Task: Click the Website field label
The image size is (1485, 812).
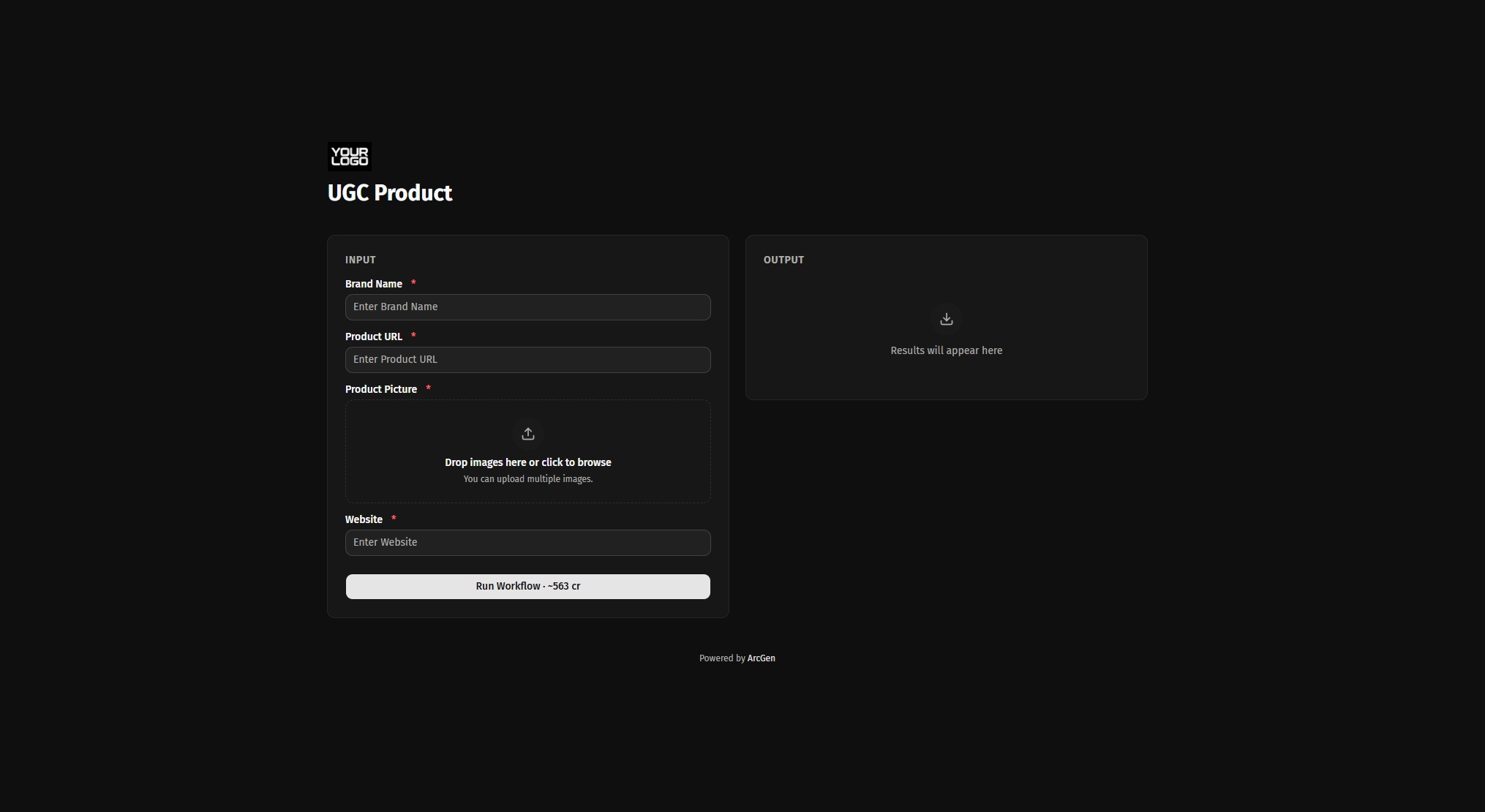Action: pos(364,519)
